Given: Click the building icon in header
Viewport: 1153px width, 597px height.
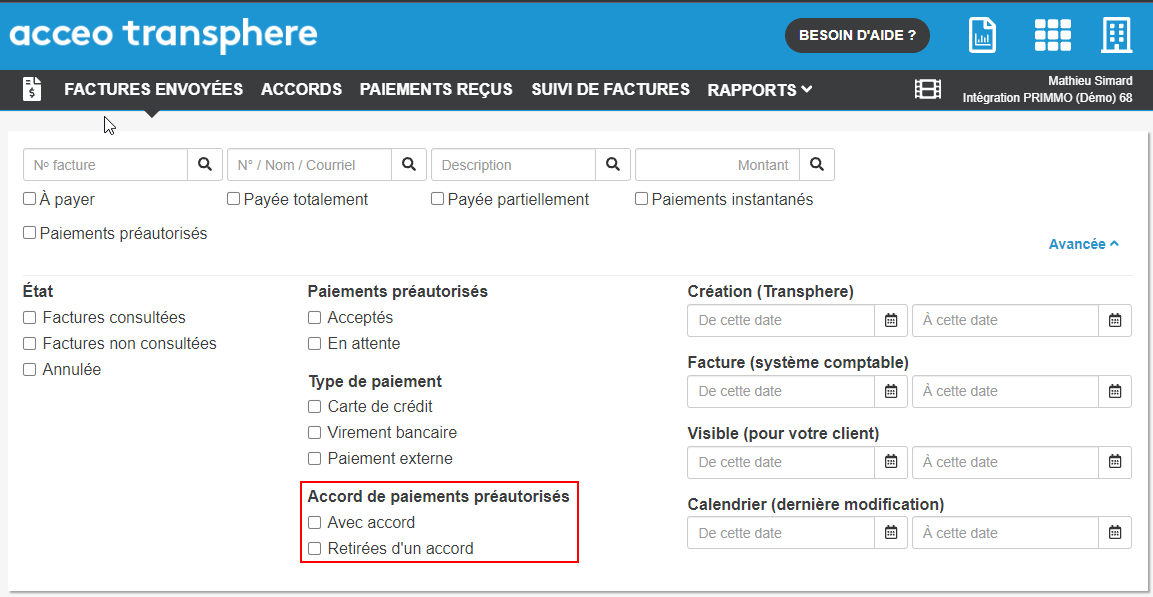Looking at the screenshot, I should pyautogui.click(x=1116, y=35).
